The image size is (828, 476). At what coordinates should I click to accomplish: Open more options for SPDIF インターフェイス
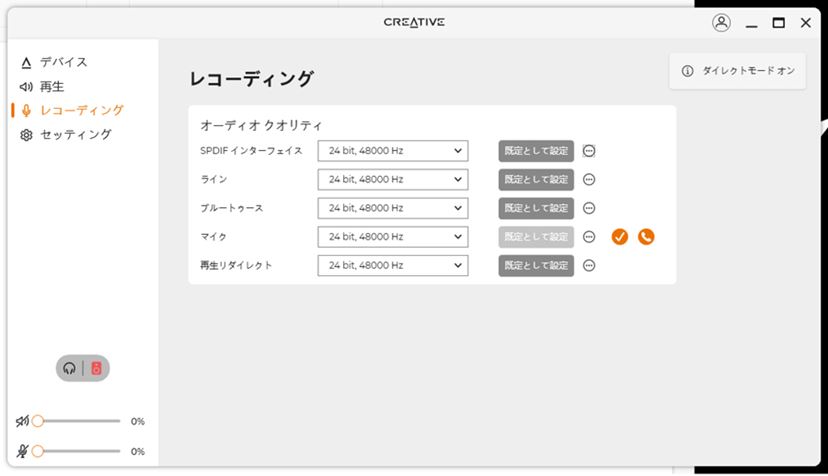pos(589,151)
